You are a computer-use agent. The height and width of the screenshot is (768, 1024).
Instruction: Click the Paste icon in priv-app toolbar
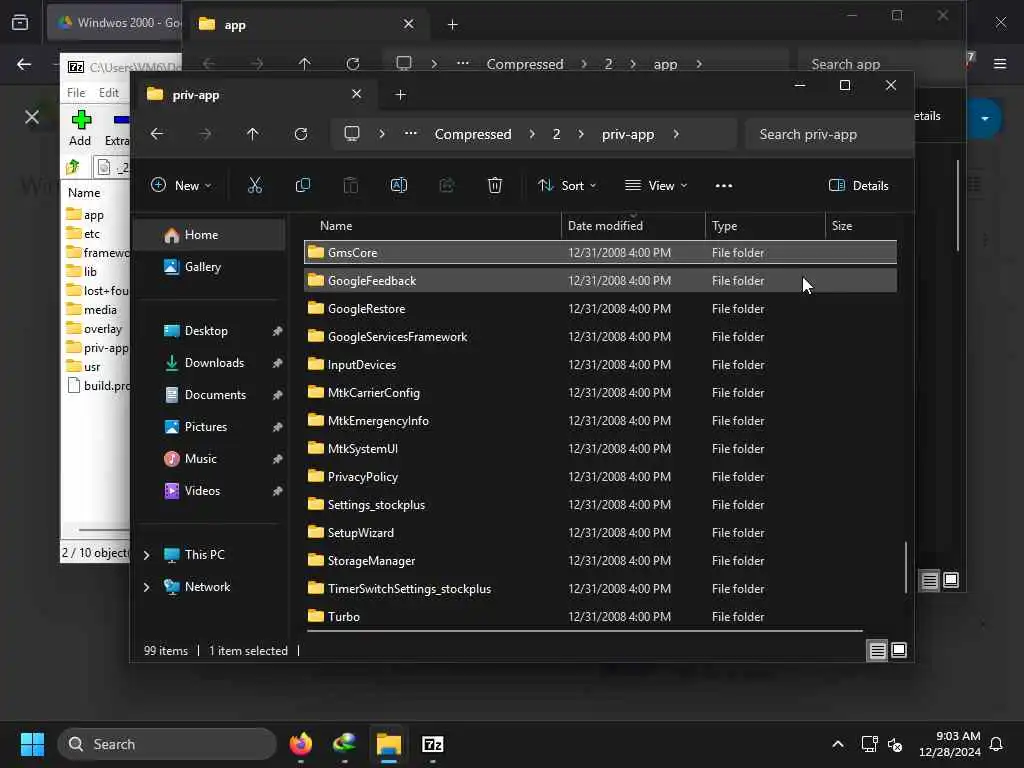[x=351, y=185]
